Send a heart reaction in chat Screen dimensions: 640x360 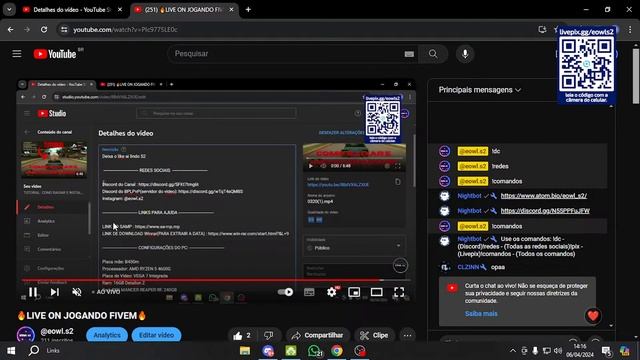pyautogui.click(x=593, y=316)
